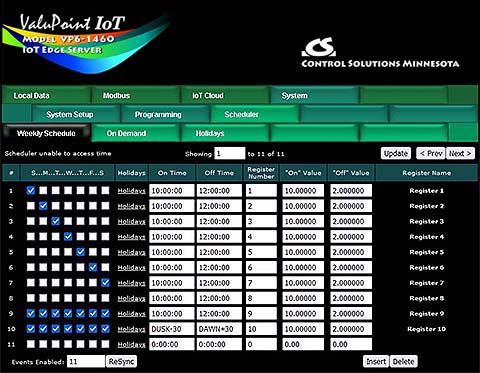Focus the Showing start index field

click(x=230, y=153)
